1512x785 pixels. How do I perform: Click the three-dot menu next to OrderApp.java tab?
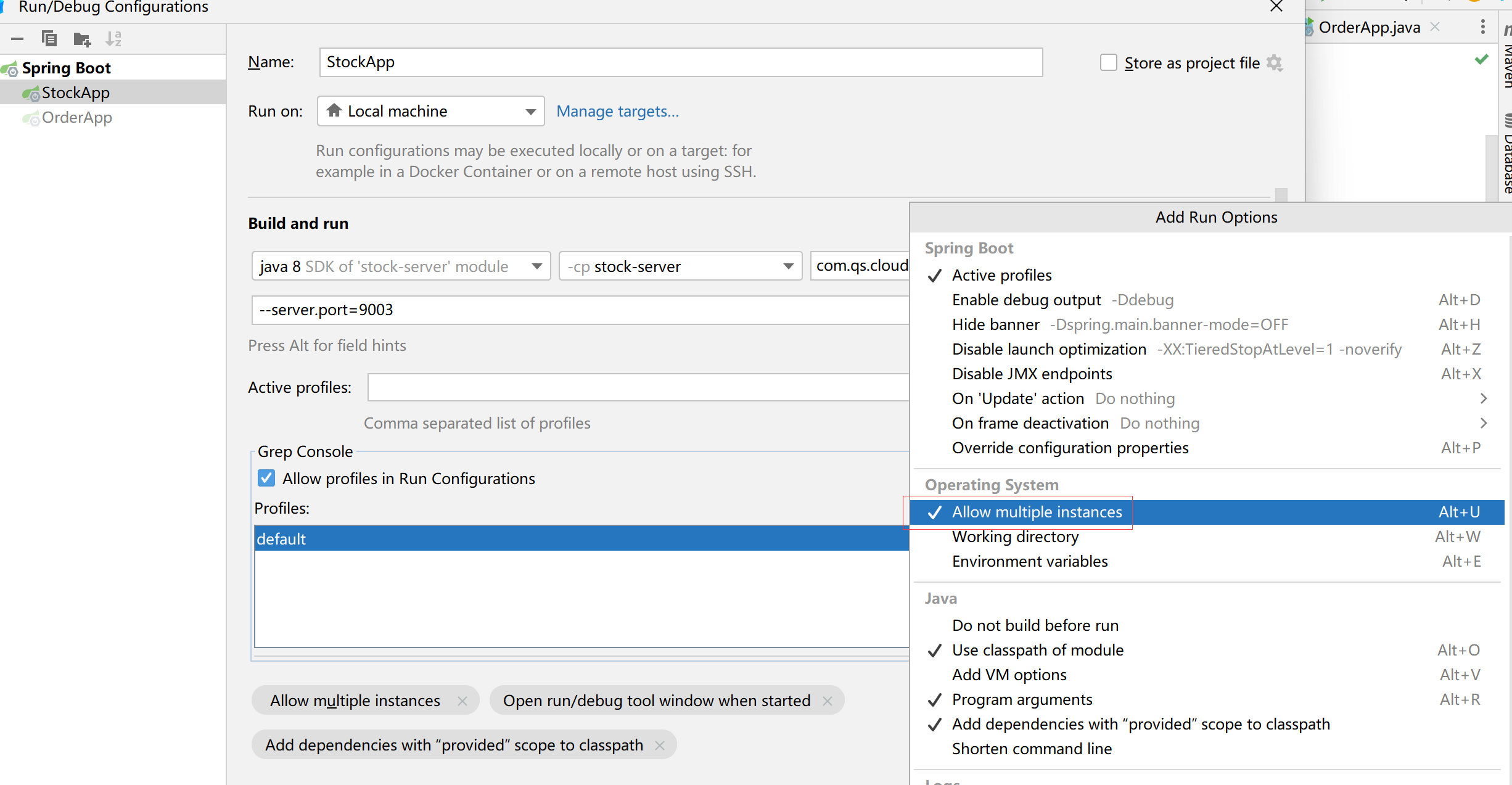[1482, 27]
